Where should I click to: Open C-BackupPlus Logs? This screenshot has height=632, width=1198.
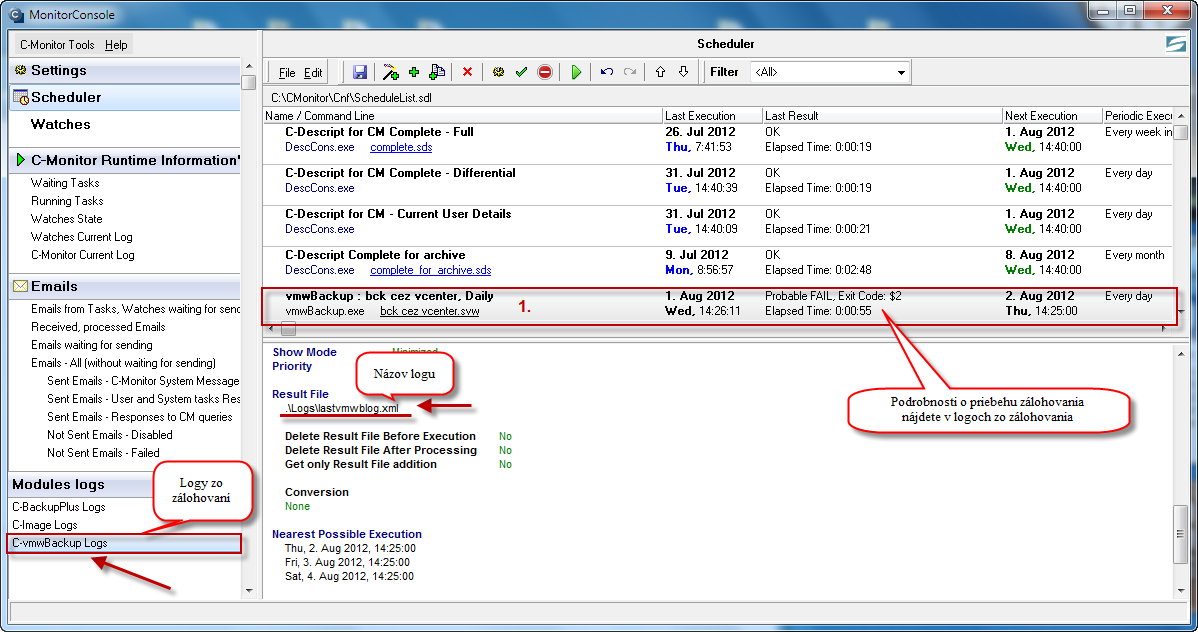(59, 507)
